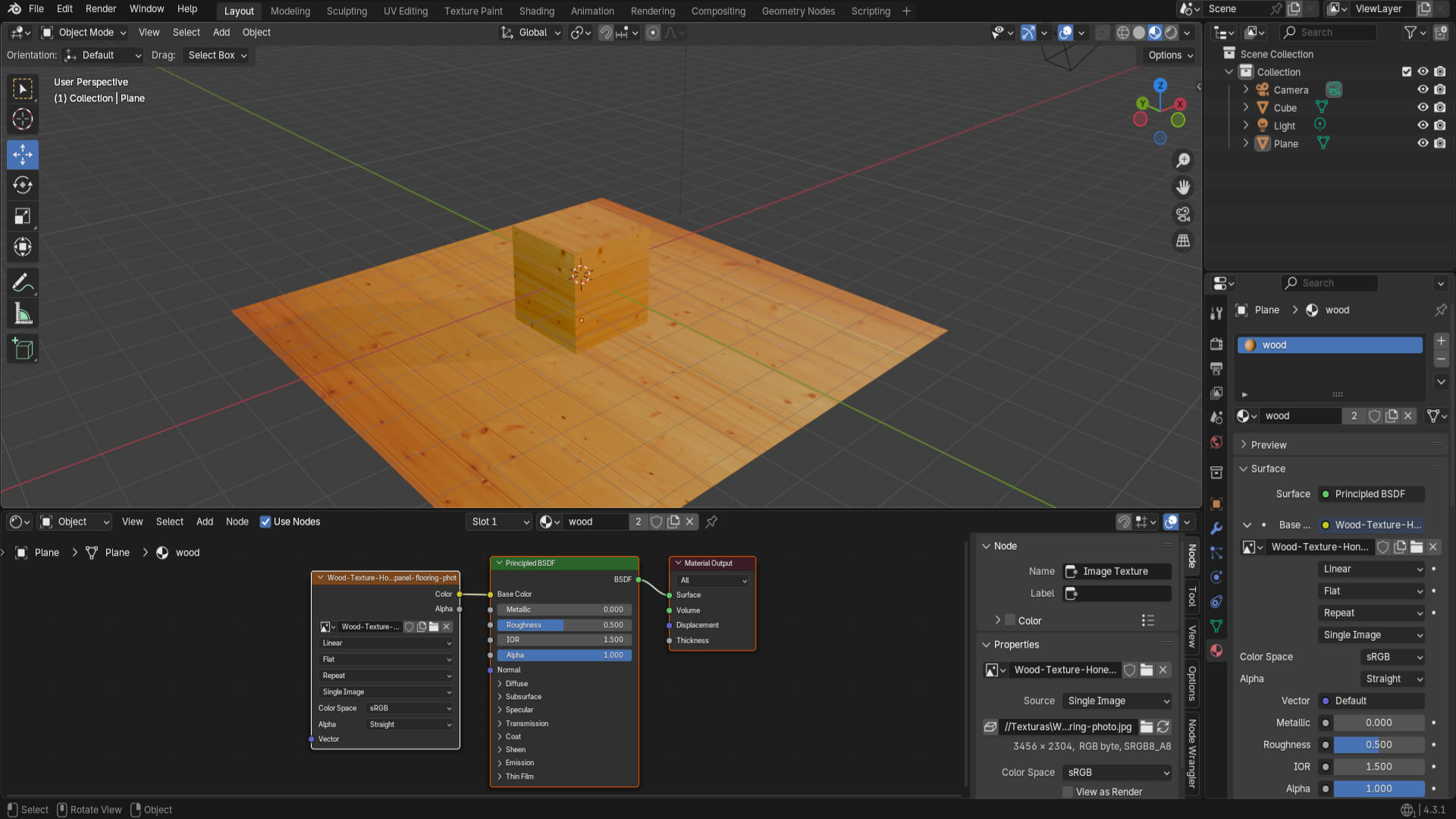Viewport: 1456px width, 819px height.
Task: Switch to rendered viewport shading
Action: pyautogui.click(x=1171, y=33)
